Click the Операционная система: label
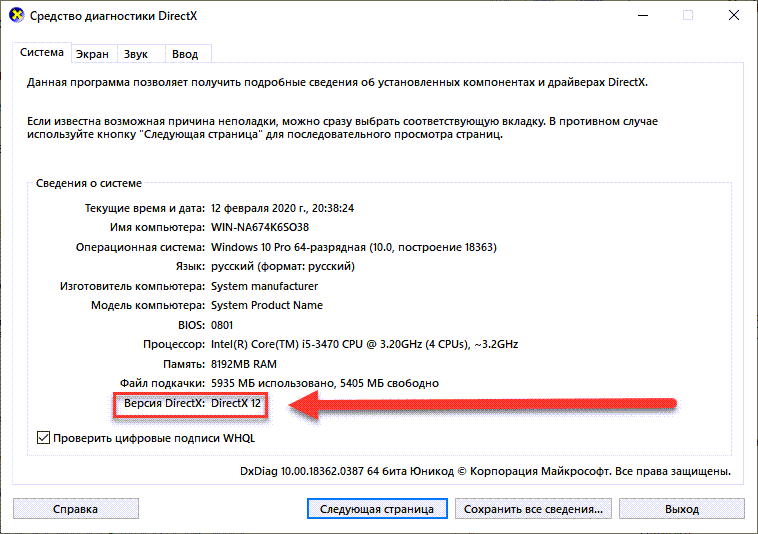Image resolution: width=758 pixels, height=534 pixels. click(x=141, y=247)
